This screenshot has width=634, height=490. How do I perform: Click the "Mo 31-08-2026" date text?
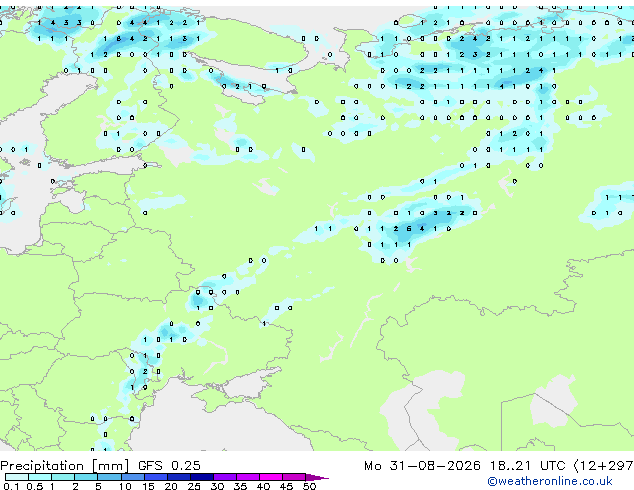coord(422,466)
